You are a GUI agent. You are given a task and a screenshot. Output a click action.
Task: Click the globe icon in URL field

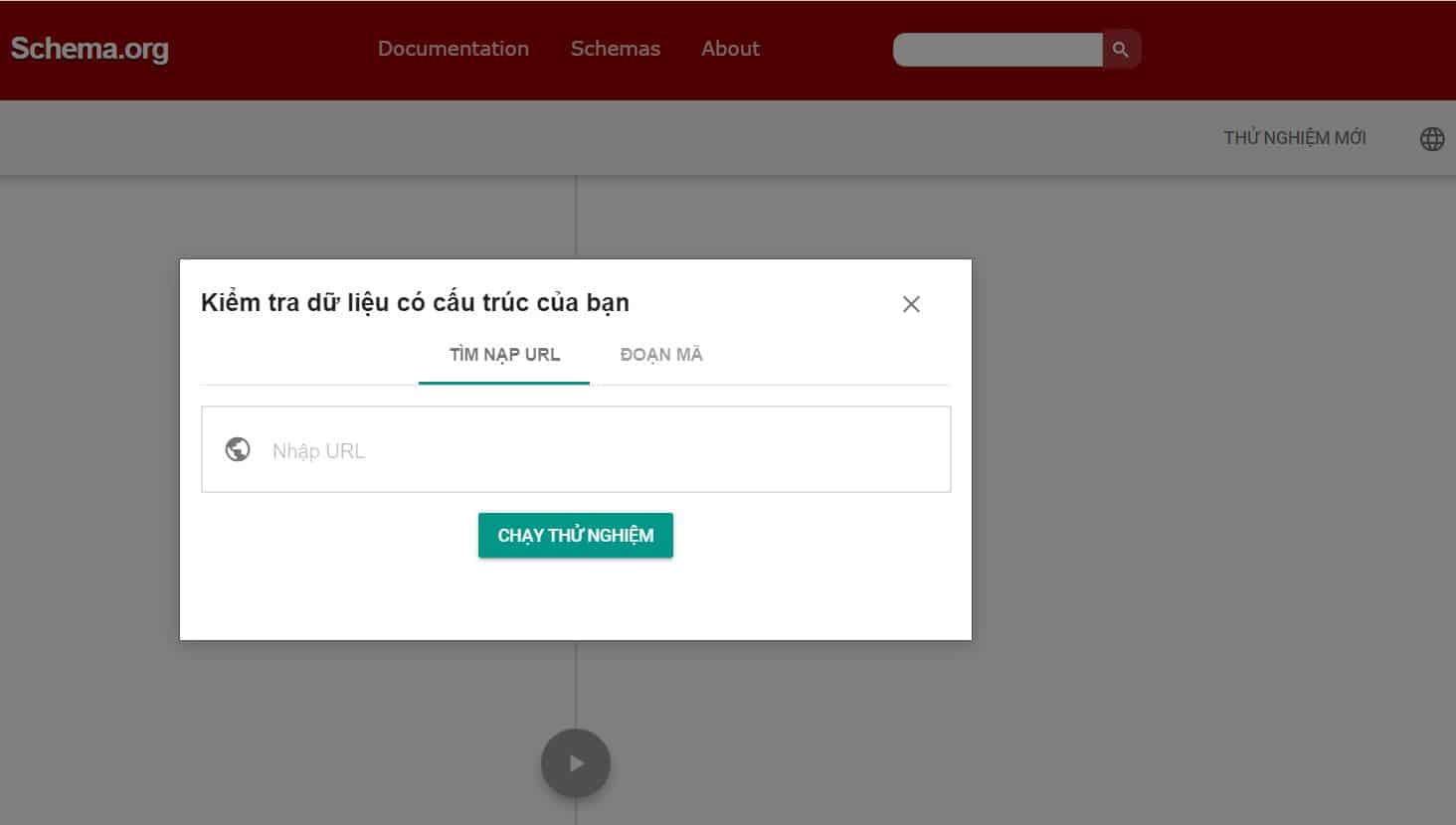[238, 449]
